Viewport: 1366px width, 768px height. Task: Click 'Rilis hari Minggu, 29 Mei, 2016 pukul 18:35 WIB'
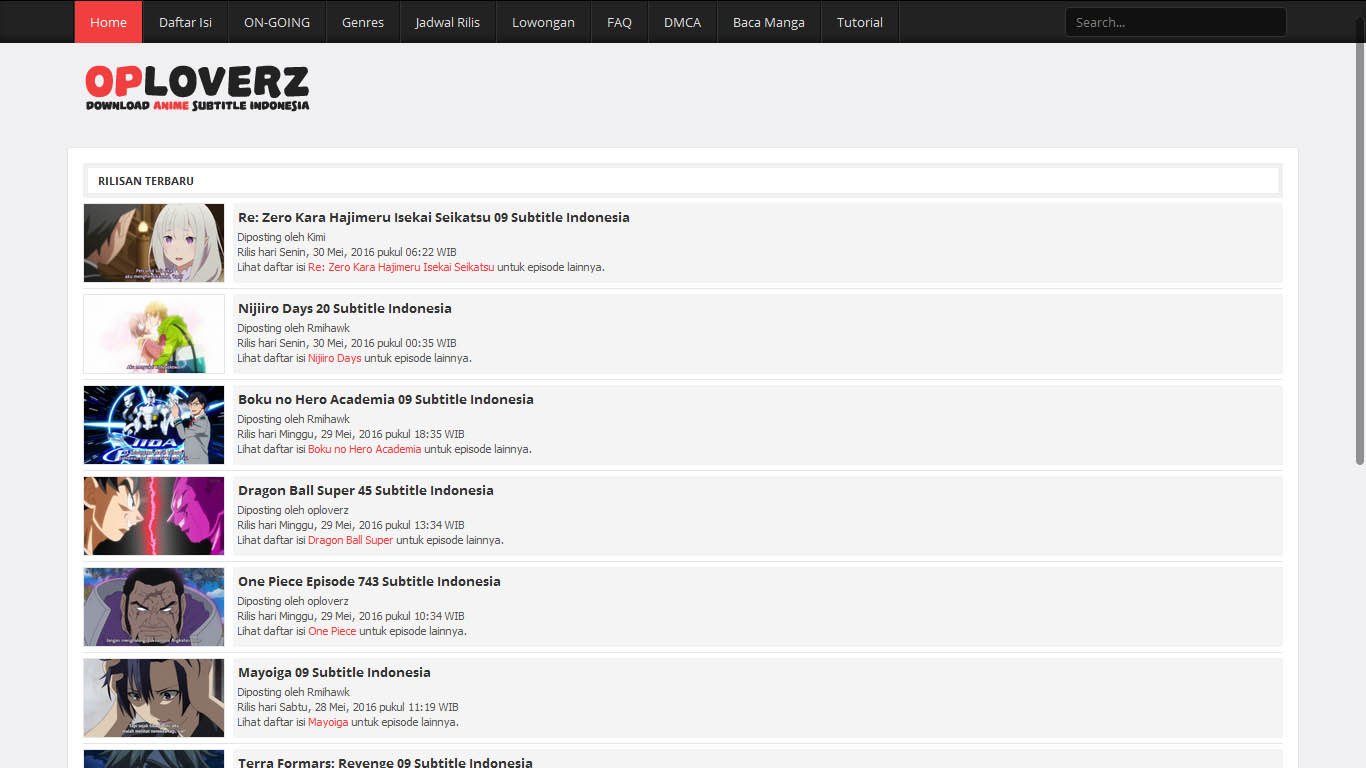pos(351,434)
